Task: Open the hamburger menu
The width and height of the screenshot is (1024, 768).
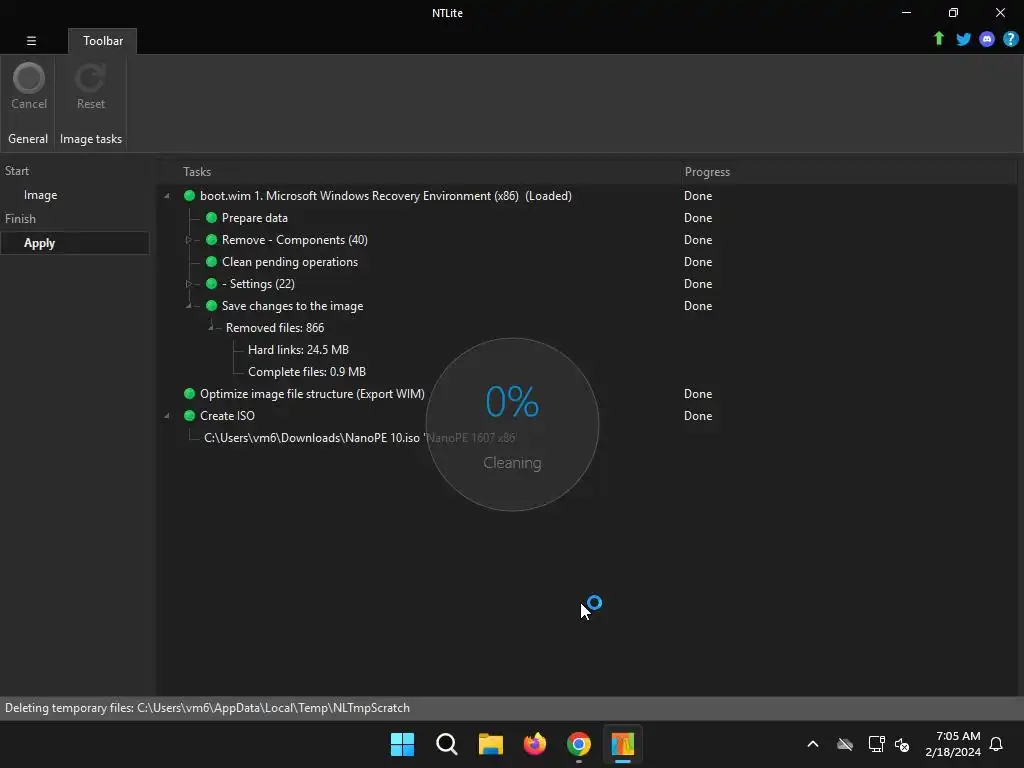Action: coord(31,40)
